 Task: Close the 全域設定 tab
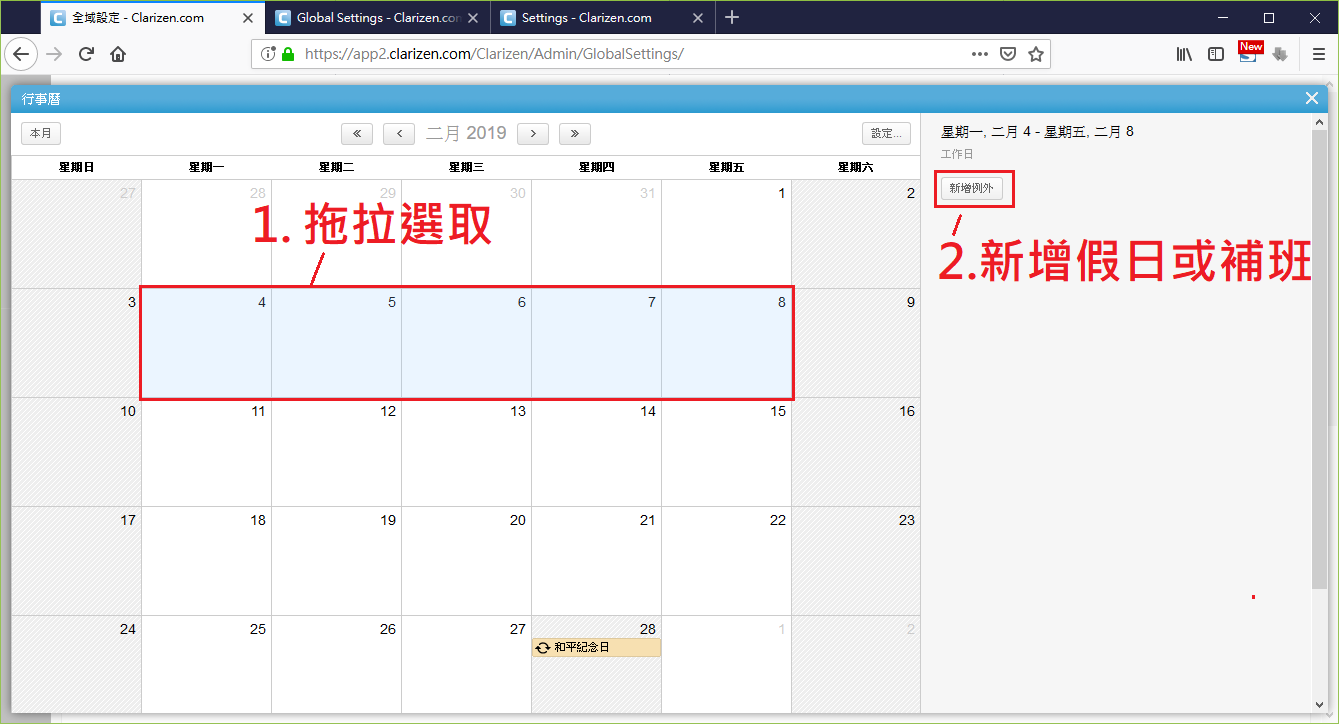[x=248, y=18]
